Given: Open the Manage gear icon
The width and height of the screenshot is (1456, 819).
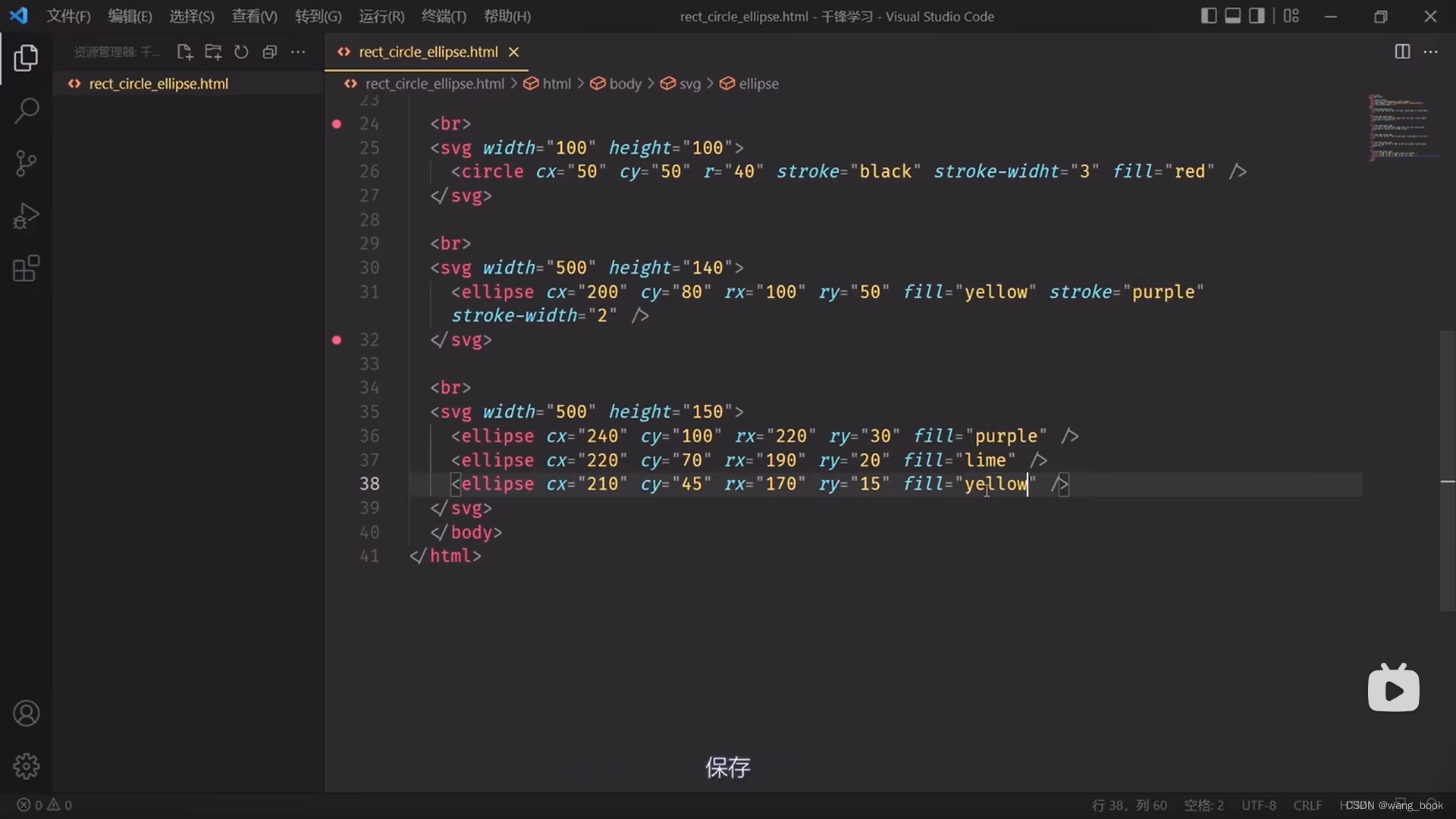Looking at the screenshot, I should pos(26,766).
